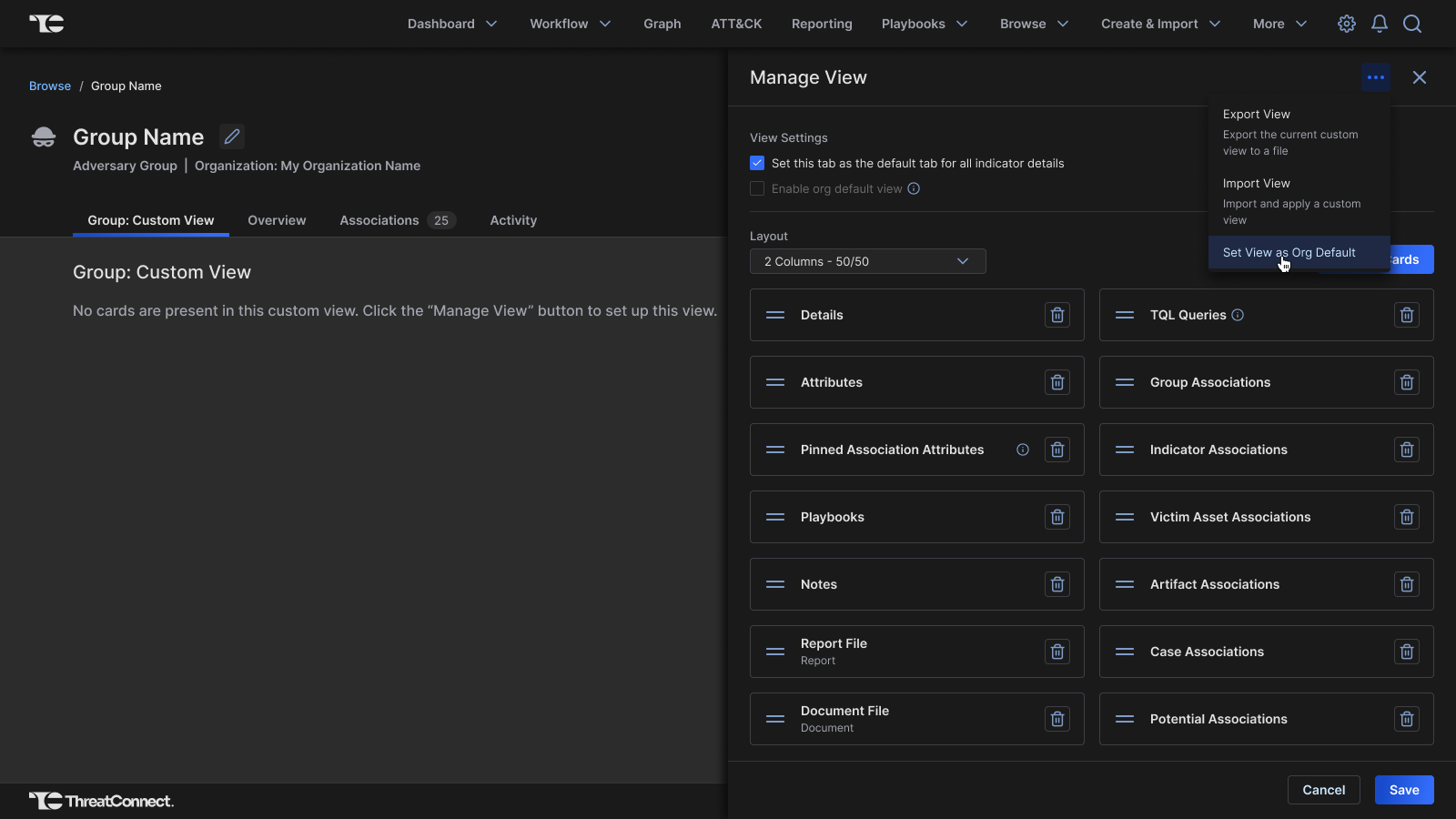1456x819 pixels.
Task: Open the three-dot options menu in Manage View
Action: click(1376, 77)
